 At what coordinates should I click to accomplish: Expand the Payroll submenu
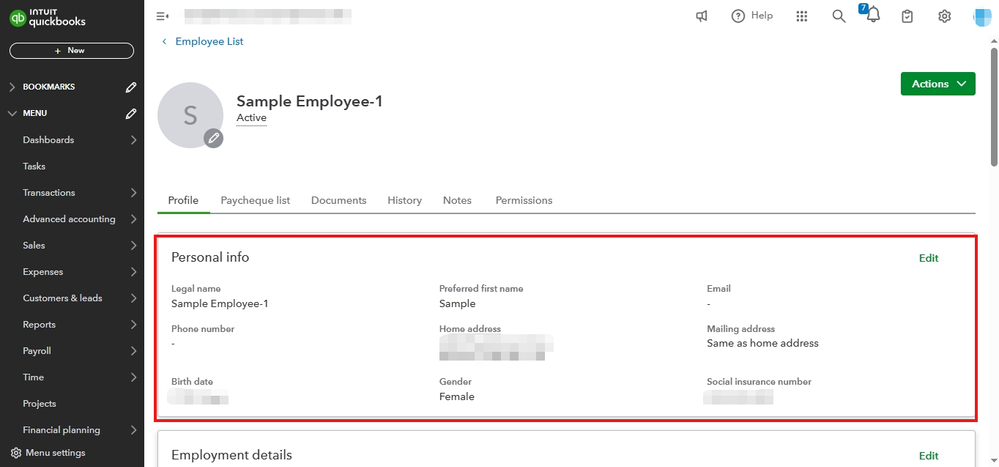pos(133,351)
